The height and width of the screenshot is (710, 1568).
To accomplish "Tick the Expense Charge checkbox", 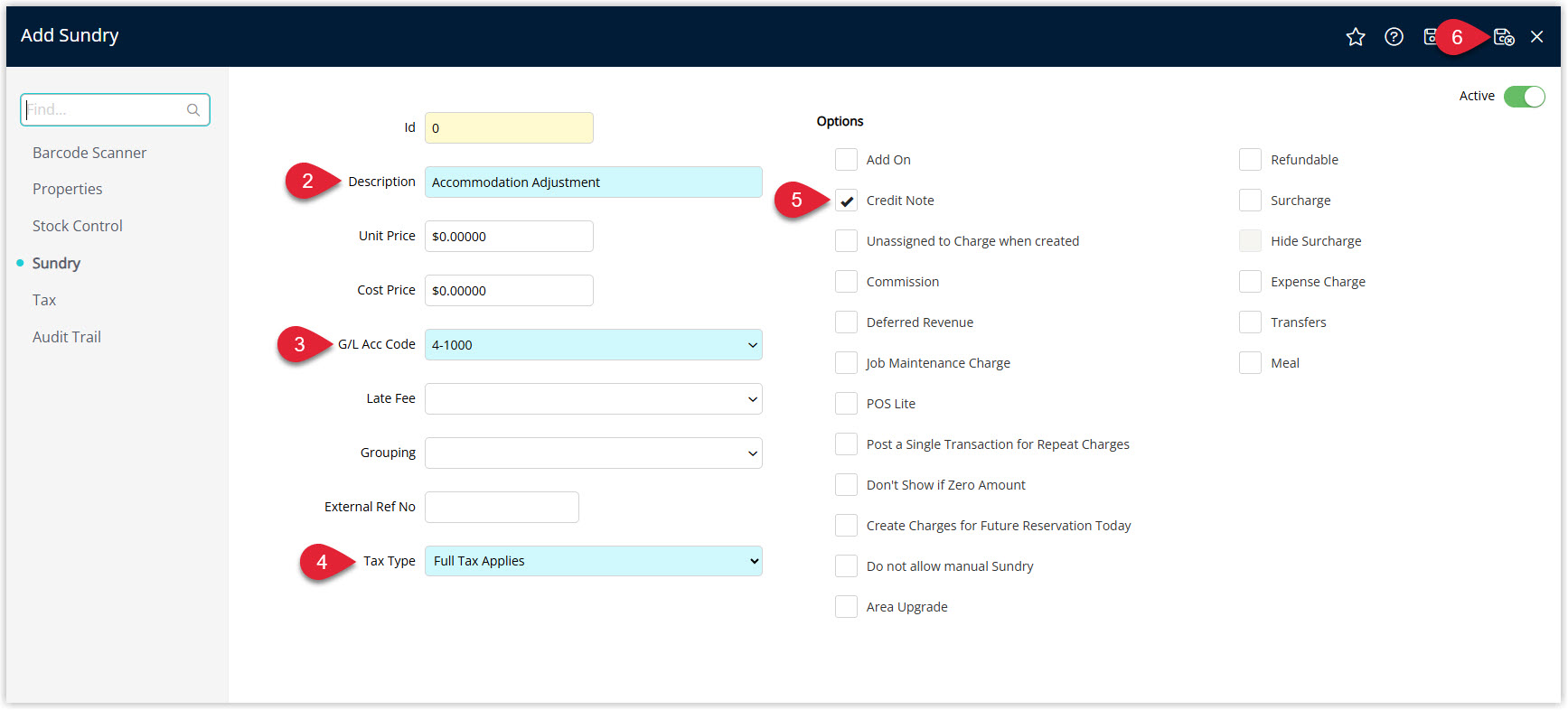I will click(x=1250, y=282).
